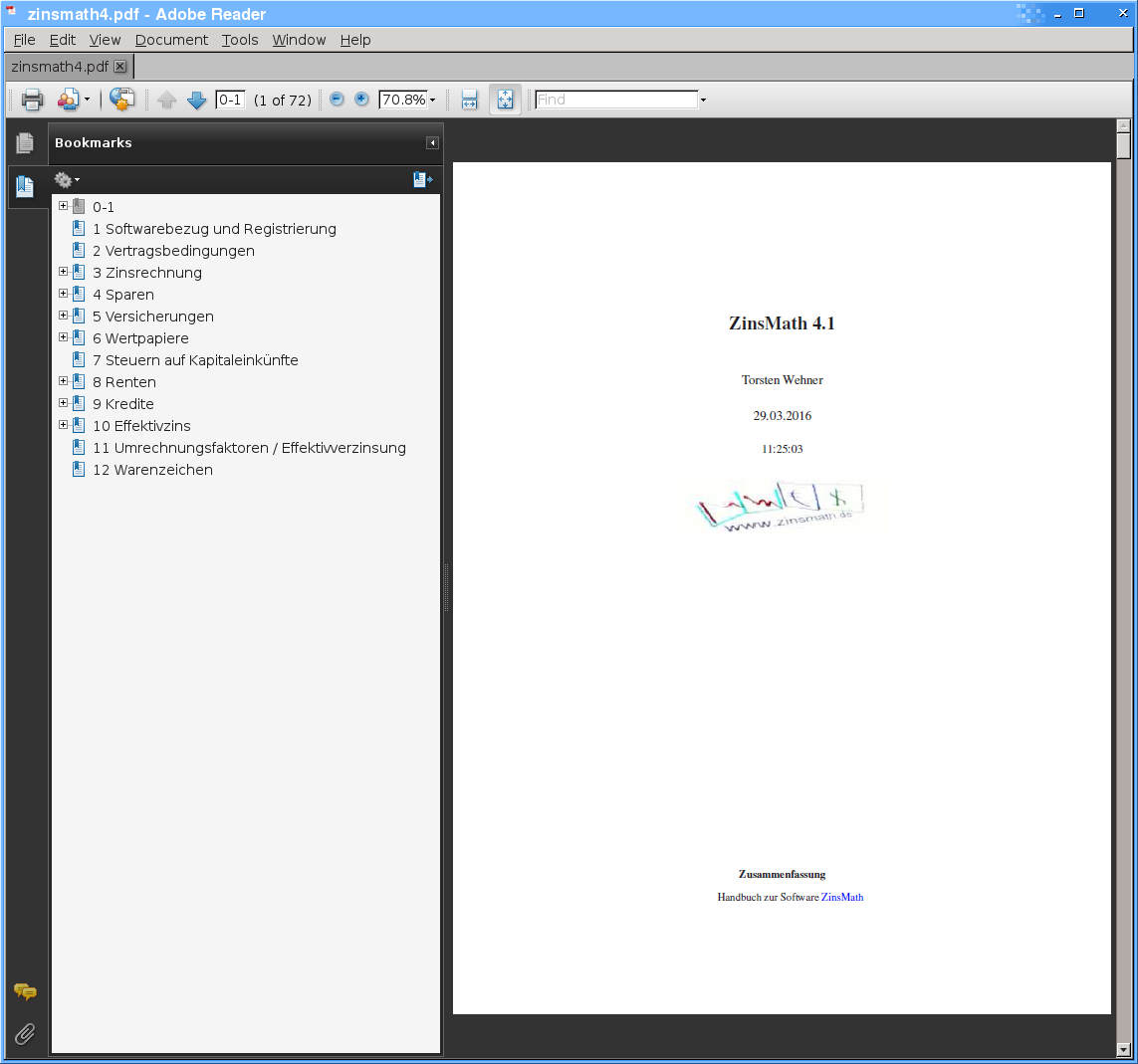Image resolution: width=1138 pixels, height=1064 pixels.
Task: Open the Attachments paperclip panel
Action: 25,1035
